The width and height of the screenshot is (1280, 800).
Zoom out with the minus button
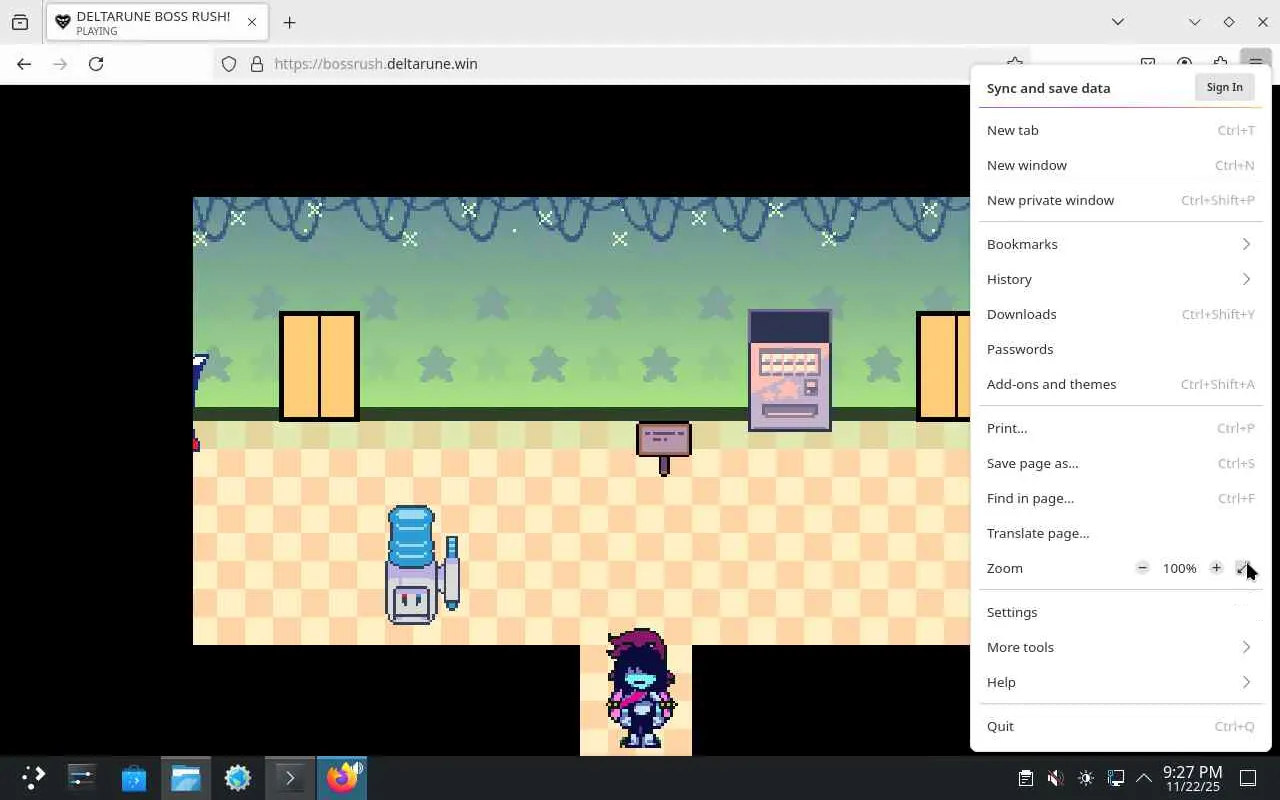(1142, 568)
